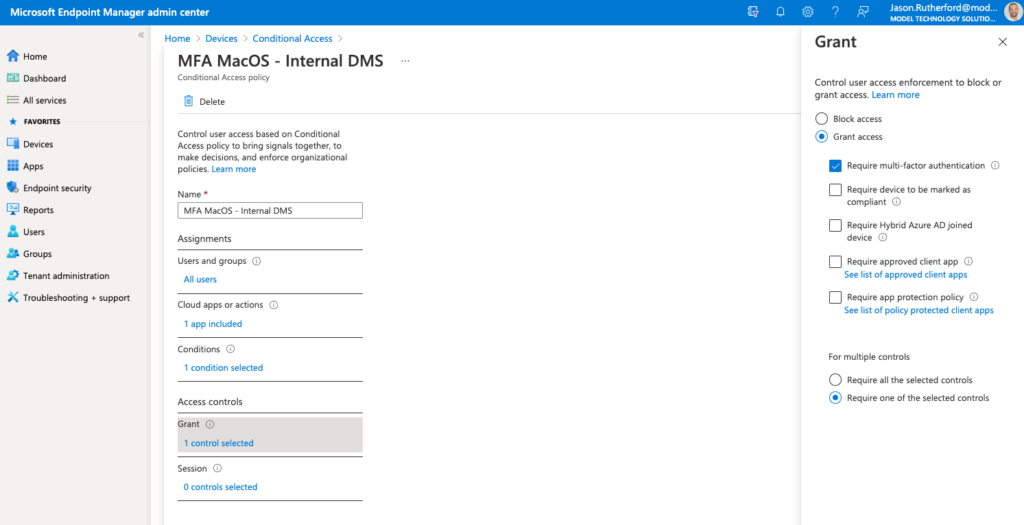The width and height of the screenshot is (1024, 525).
Task: Choose Require one of the selected controls
Action: pyautogui.click(x=835, y=397)
